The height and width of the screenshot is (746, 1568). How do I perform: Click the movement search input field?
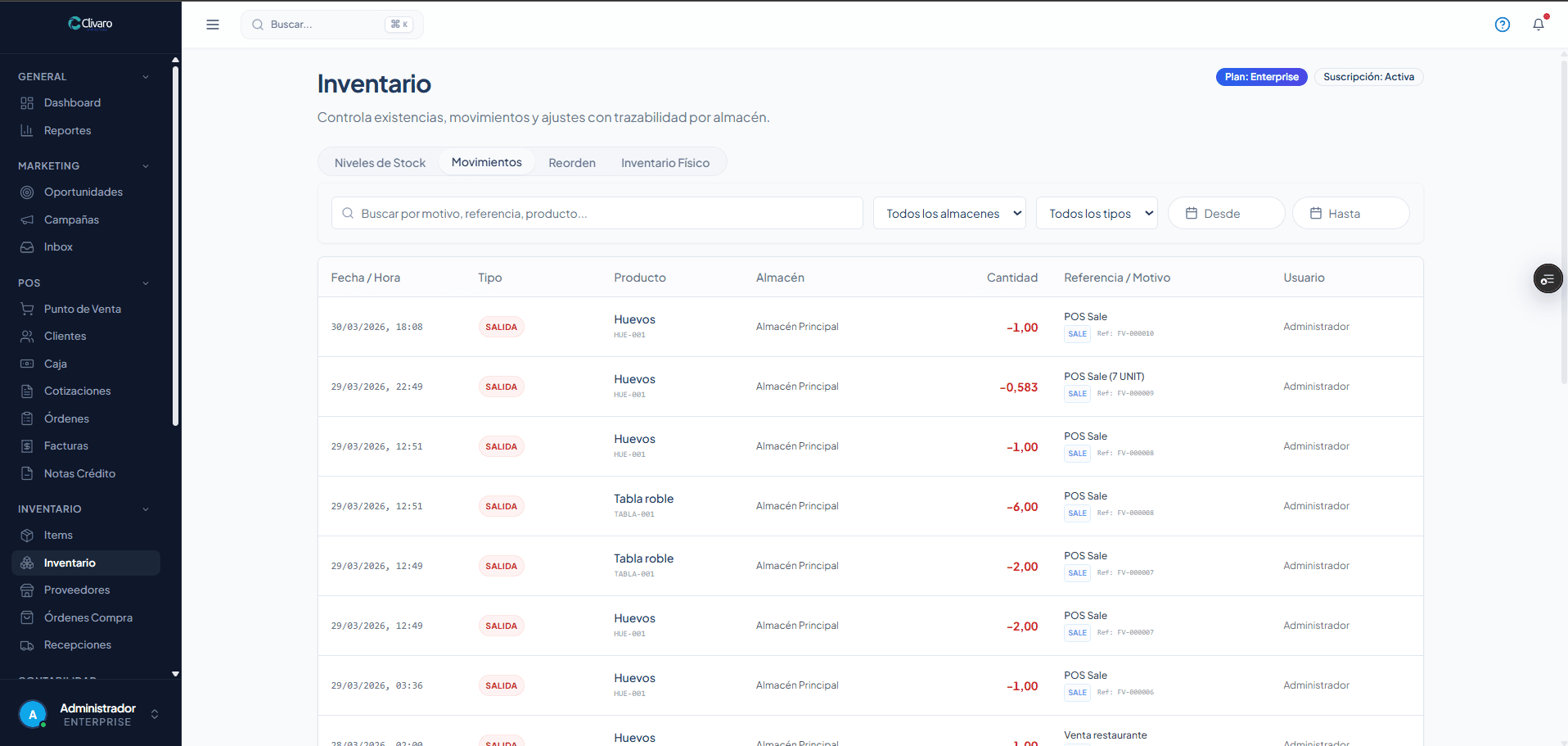[x=597, y=214]
